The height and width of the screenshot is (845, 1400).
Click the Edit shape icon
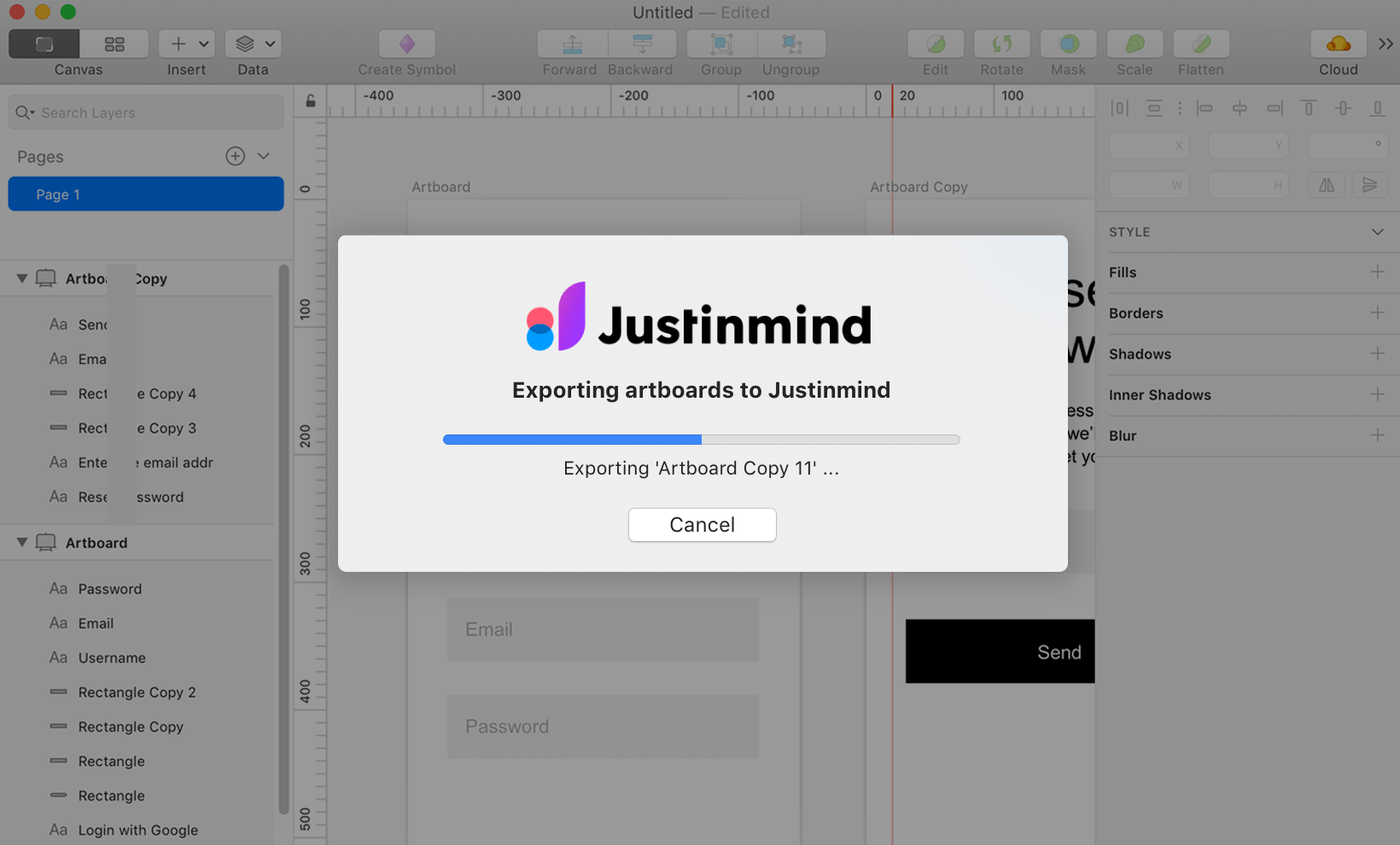click(936, 44)
